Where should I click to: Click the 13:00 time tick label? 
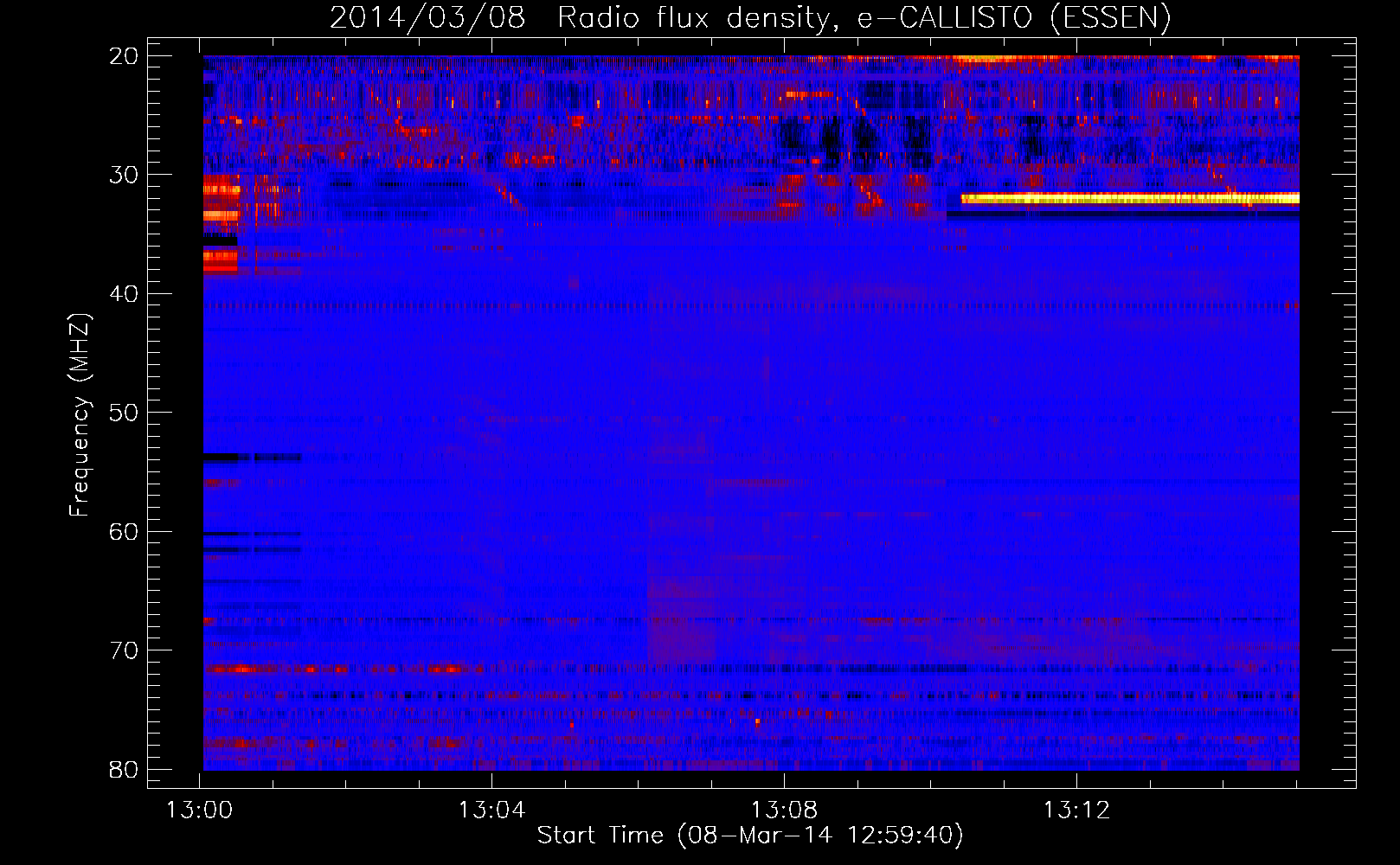coord(200,811)
